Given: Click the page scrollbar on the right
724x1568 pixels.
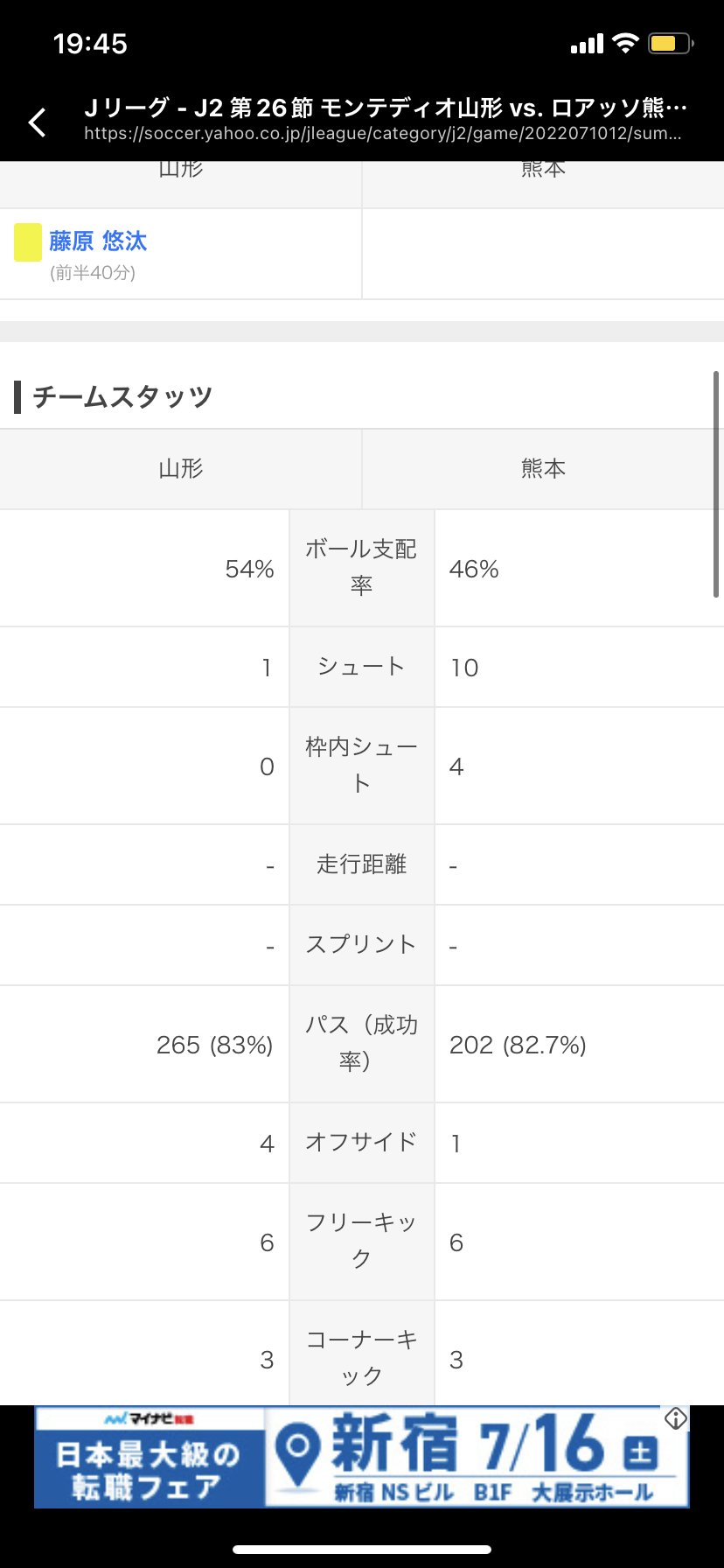Looking at the screenshot, I should [x=716, y=484].
